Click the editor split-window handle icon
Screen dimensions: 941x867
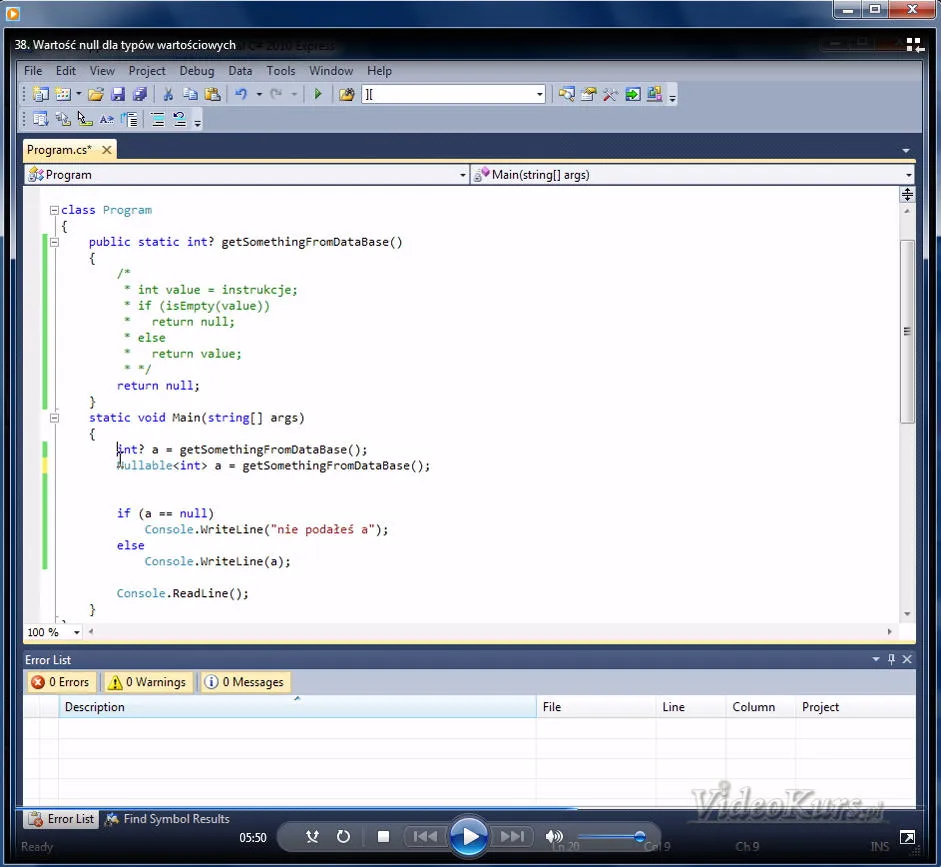click(907, 194)
